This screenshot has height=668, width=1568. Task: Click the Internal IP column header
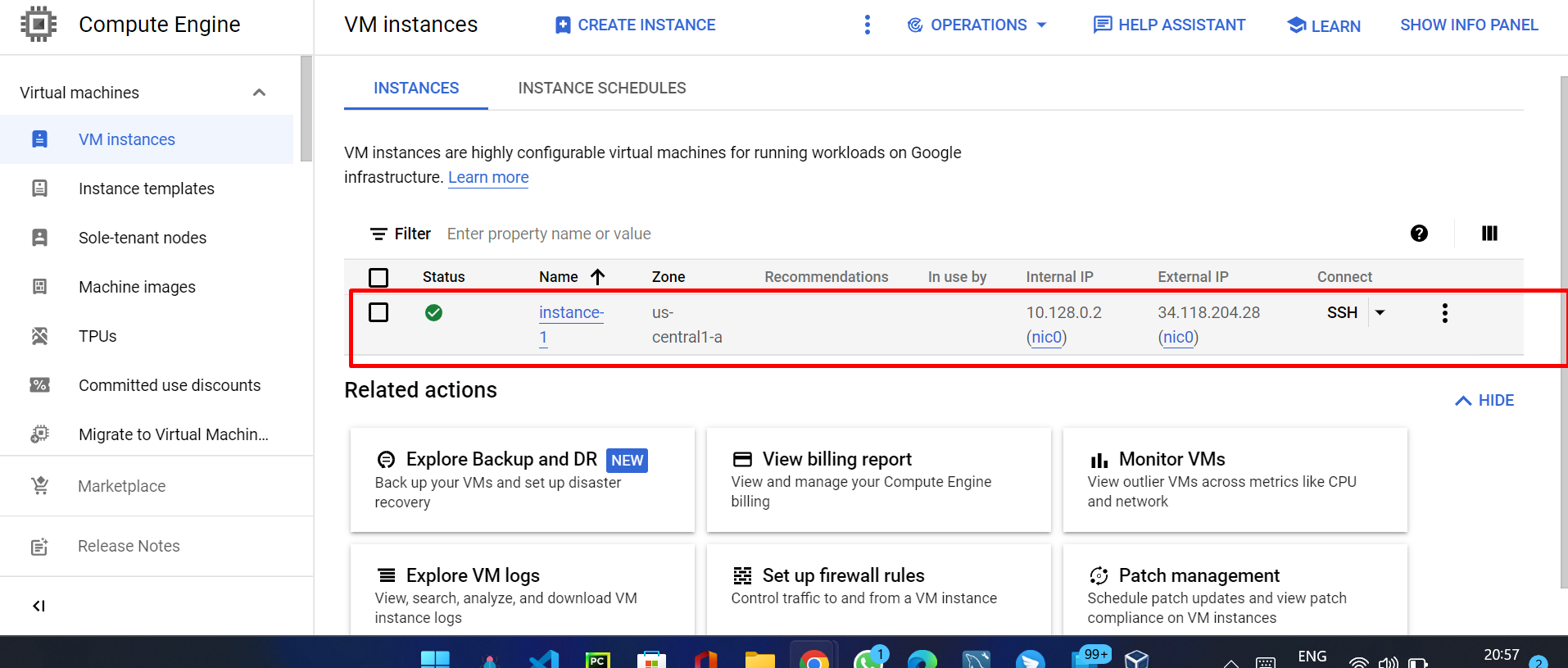click(1059, 277)
